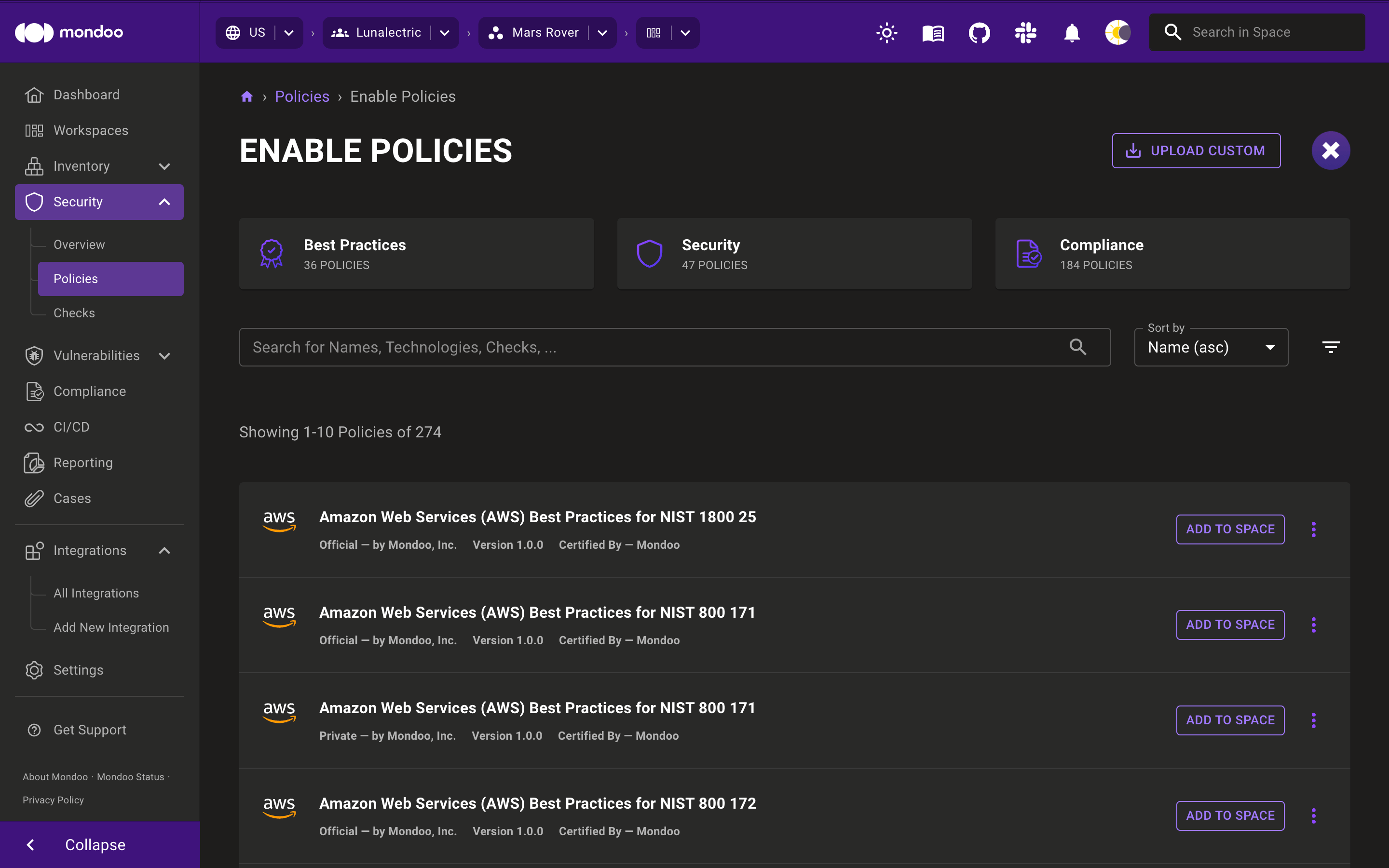Open Compliance in sidebar
1389x868 pixels.
coord(99,392)
